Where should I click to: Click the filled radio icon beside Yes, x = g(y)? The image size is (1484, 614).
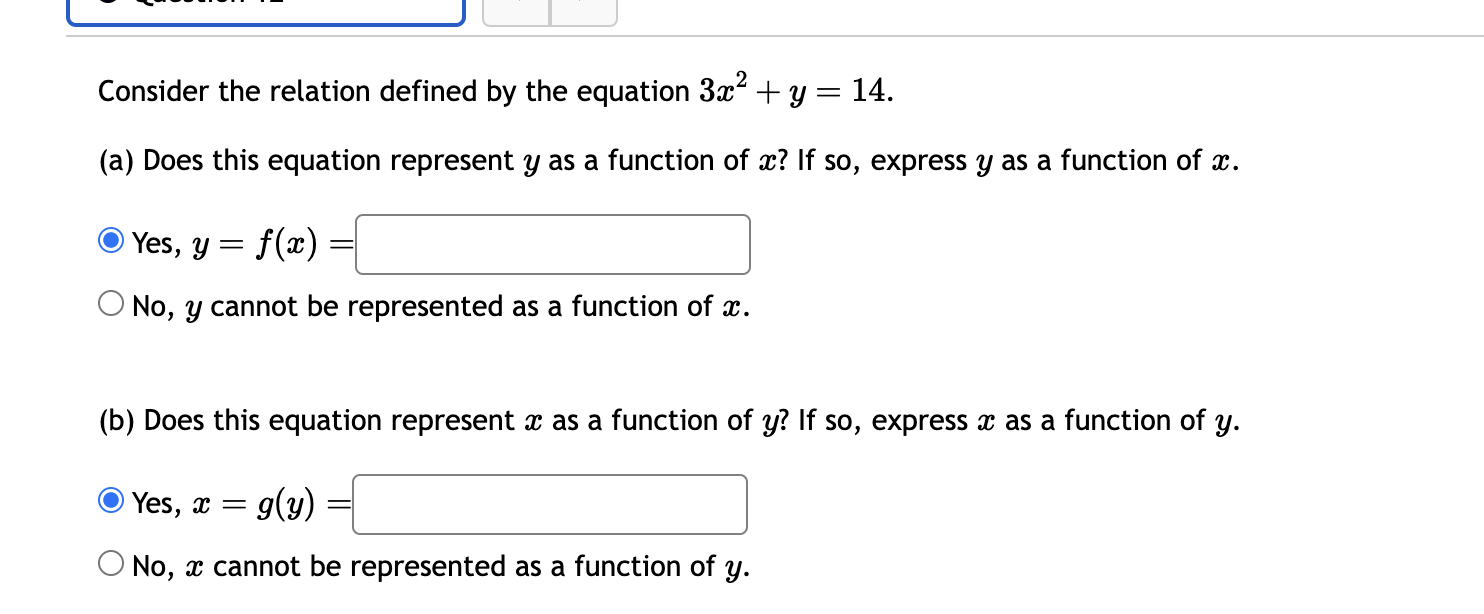coord(111,500)
